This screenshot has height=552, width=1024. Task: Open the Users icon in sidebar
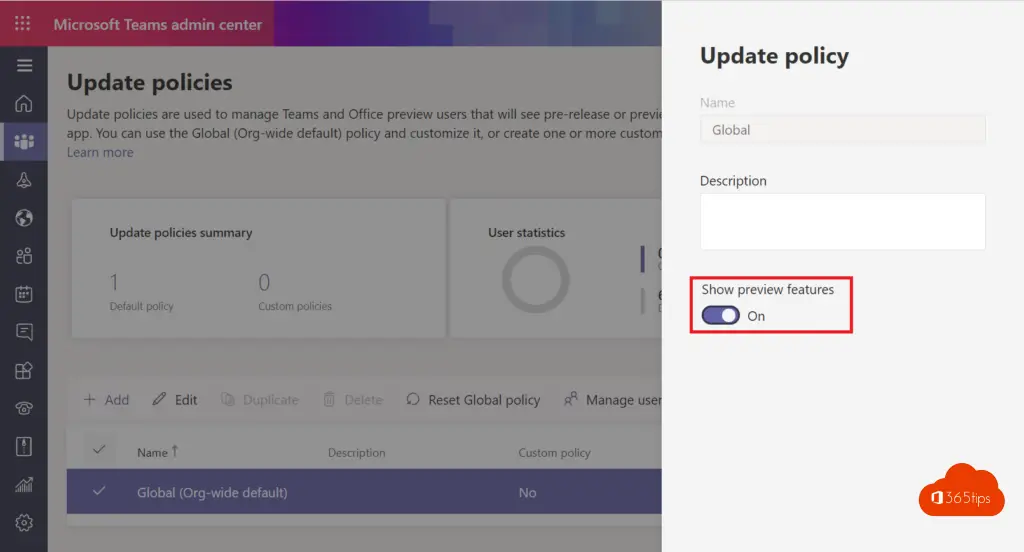tap(24, 256)
